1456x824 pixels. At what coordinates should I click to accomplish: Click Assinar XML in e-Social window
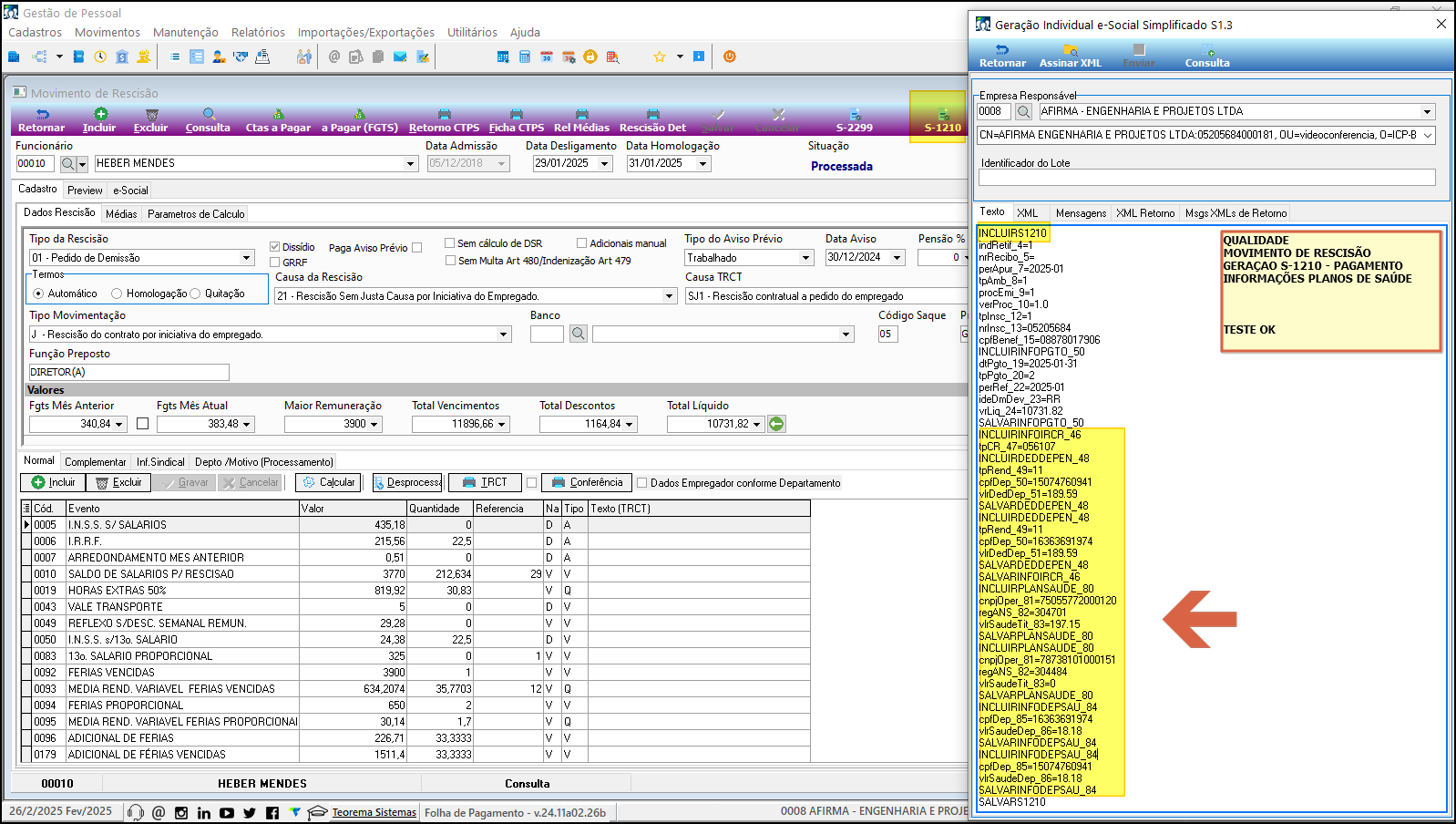click(x=1071, y=56)
